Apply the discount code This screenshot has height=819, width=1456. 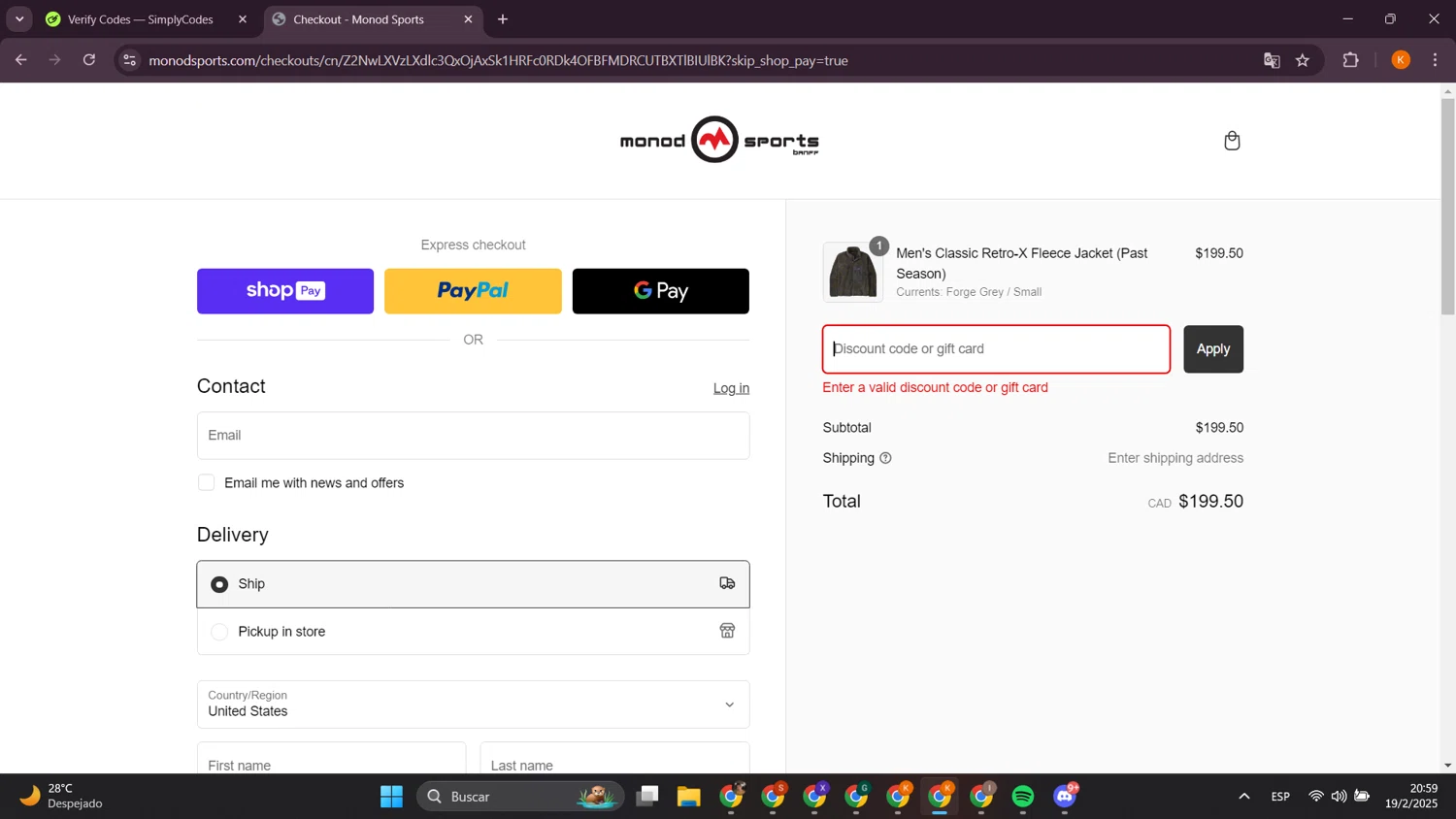[x=1213, y=349]
